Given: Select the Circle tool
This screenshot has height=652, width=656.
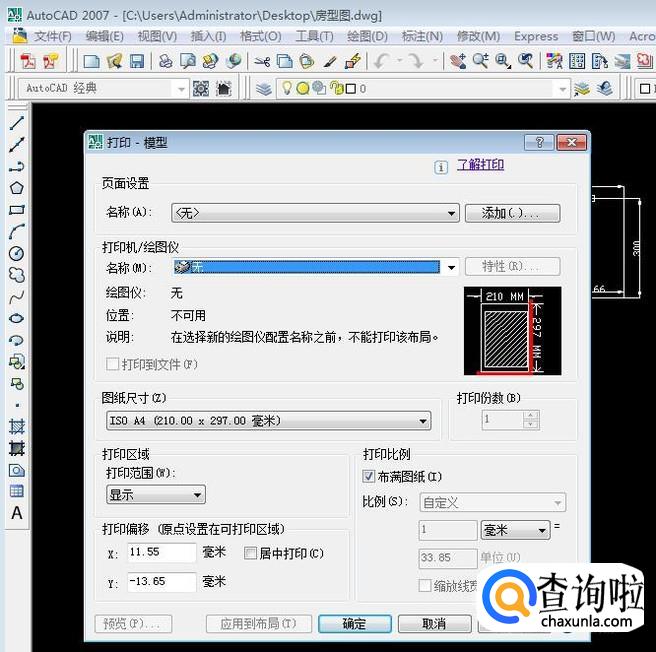Looking at the screenshot, I should pos(17,253).
